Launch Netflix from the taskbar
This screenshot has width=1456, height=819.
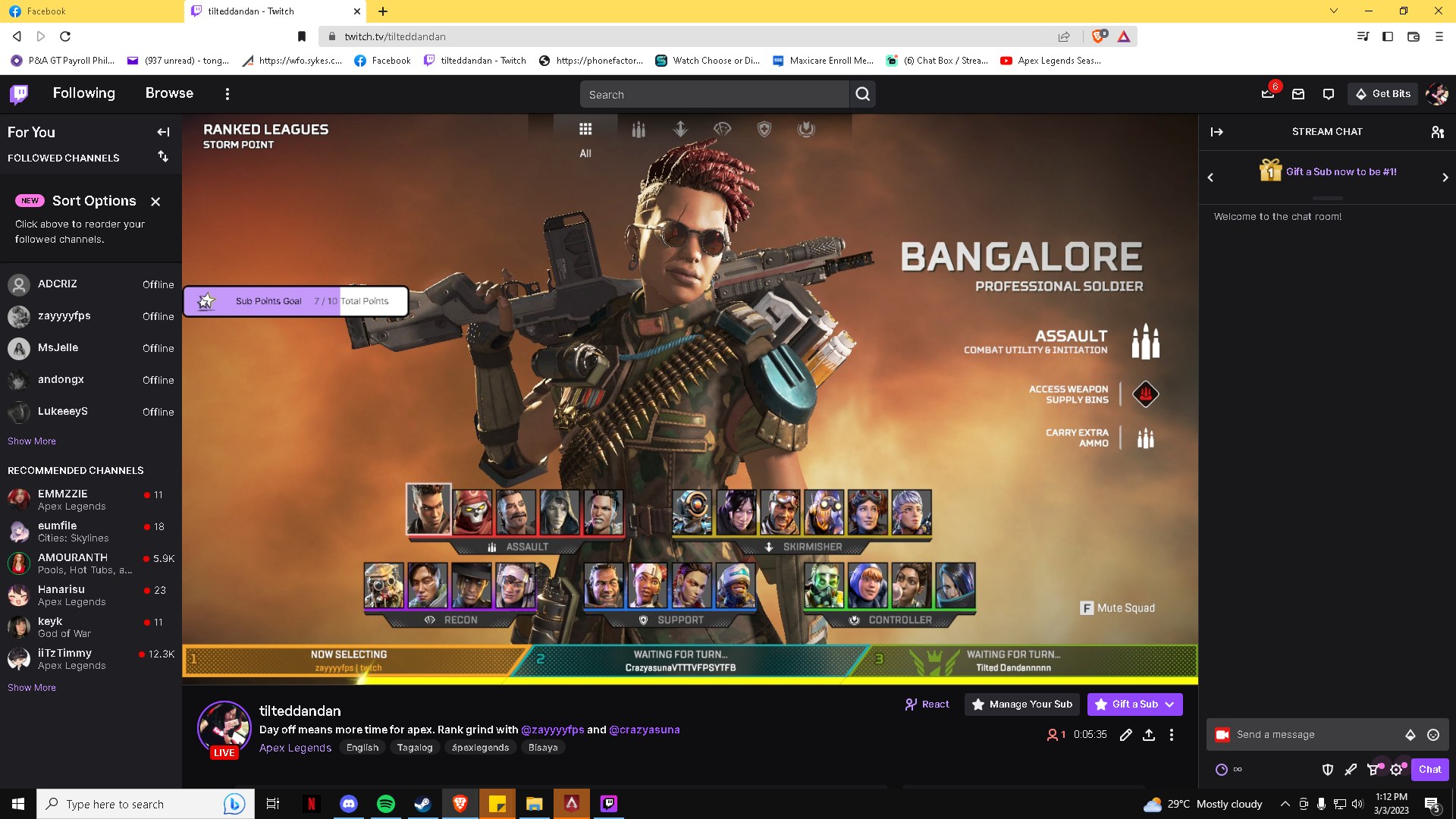(x=312, y=804)
